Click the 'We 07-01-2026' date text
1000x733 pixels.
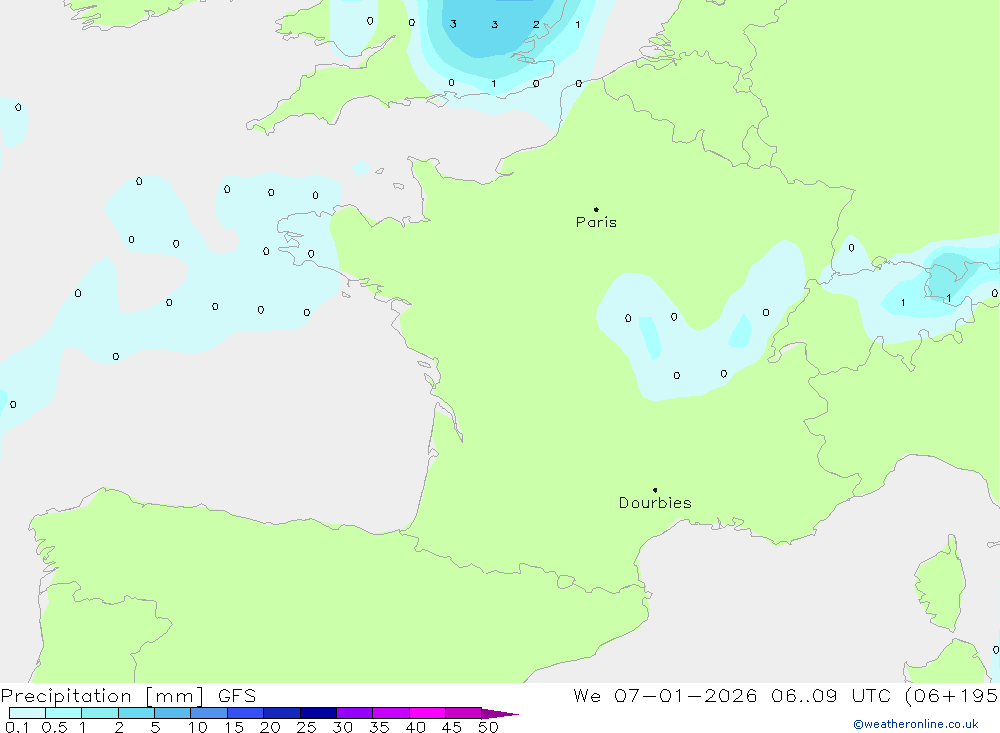click(665, 696)
